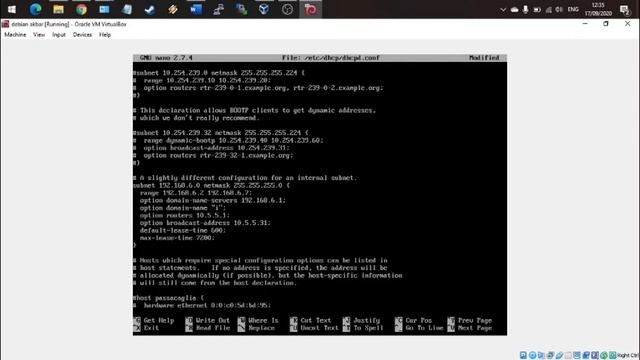The height and width of the screenshot is (360, 640).
Task: Click the VirtualBox audio status icon
Action: 541,355
